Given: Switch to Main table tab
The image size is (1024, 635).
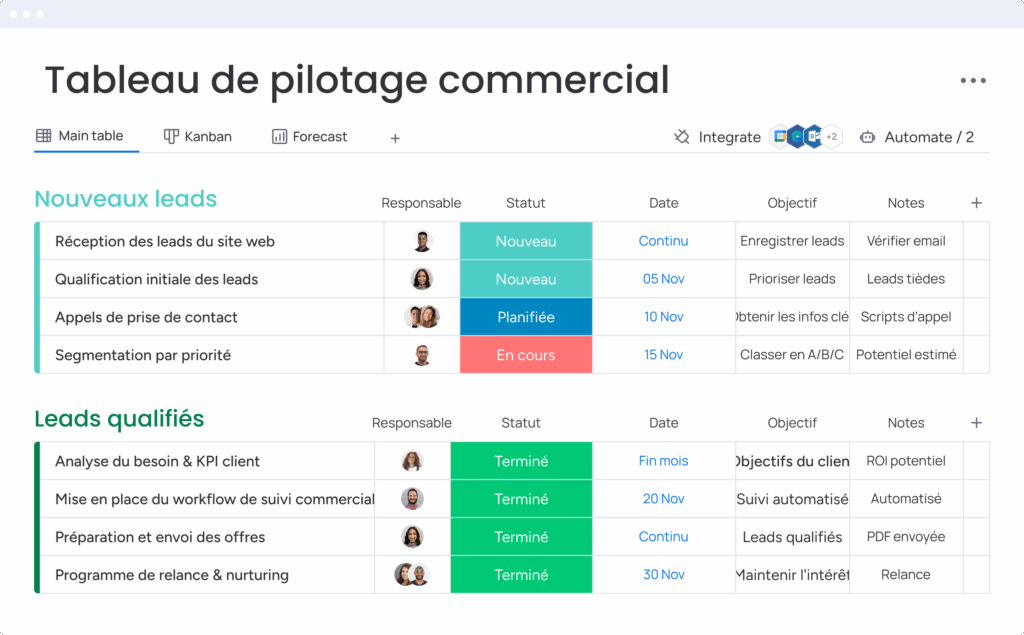Looking at the screenshot, I should point(80,136).
